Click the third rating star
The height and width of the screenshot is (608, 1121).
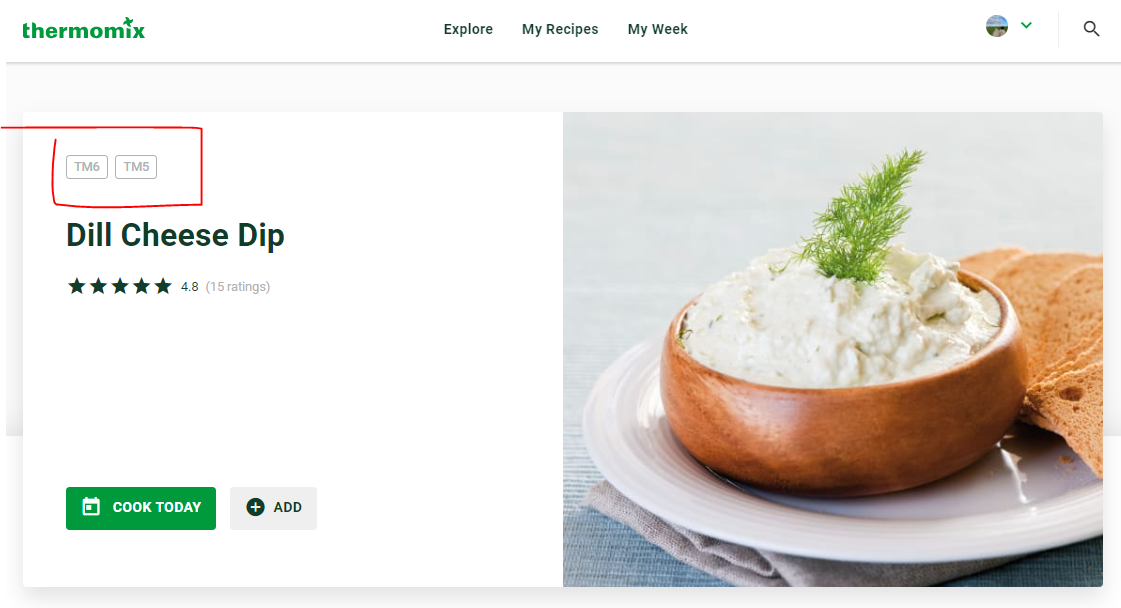pyautogui.click(x=120, y=286)
